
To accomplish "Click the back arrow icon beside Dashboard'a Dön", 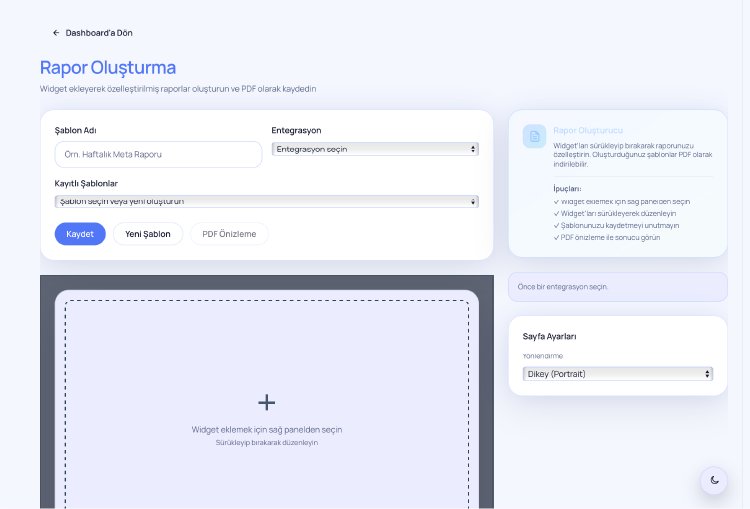I will click(x=56, y=33).
